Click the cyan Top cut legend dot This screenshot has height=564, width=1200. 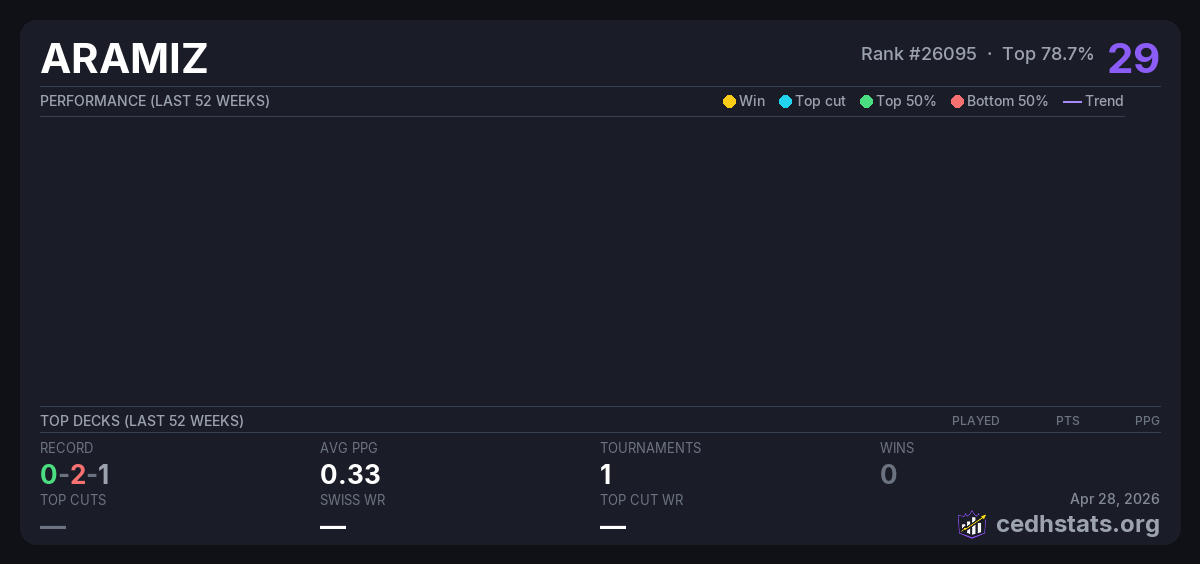point(785,101)
